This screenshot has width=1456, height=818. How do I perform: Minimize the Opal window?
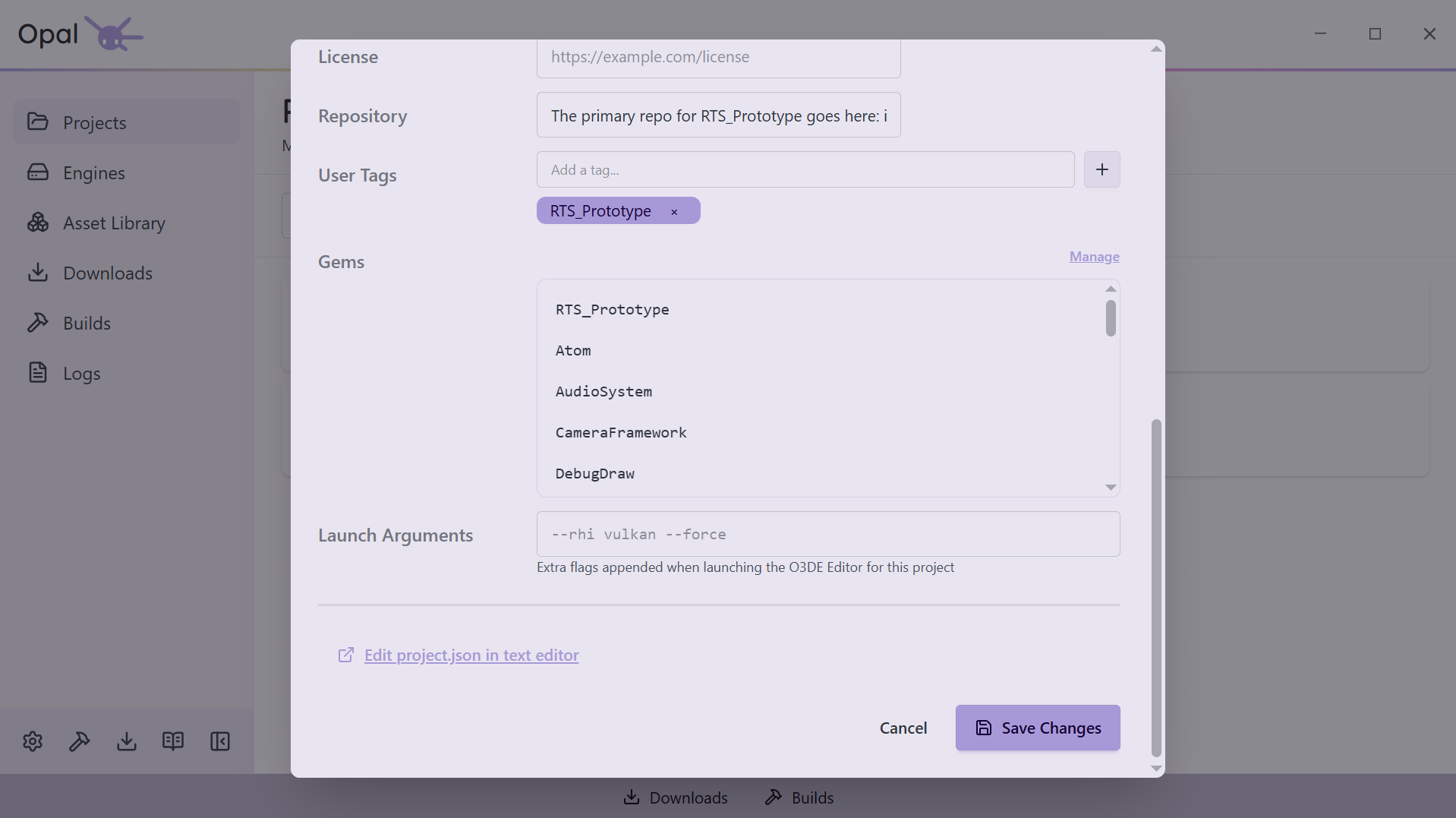point(1320,33)
